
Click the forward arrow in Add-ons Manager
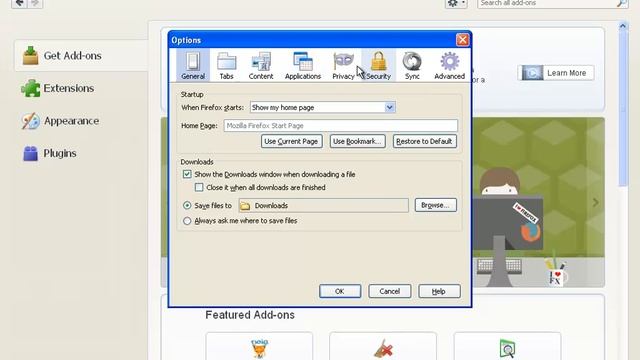[35, 3]
